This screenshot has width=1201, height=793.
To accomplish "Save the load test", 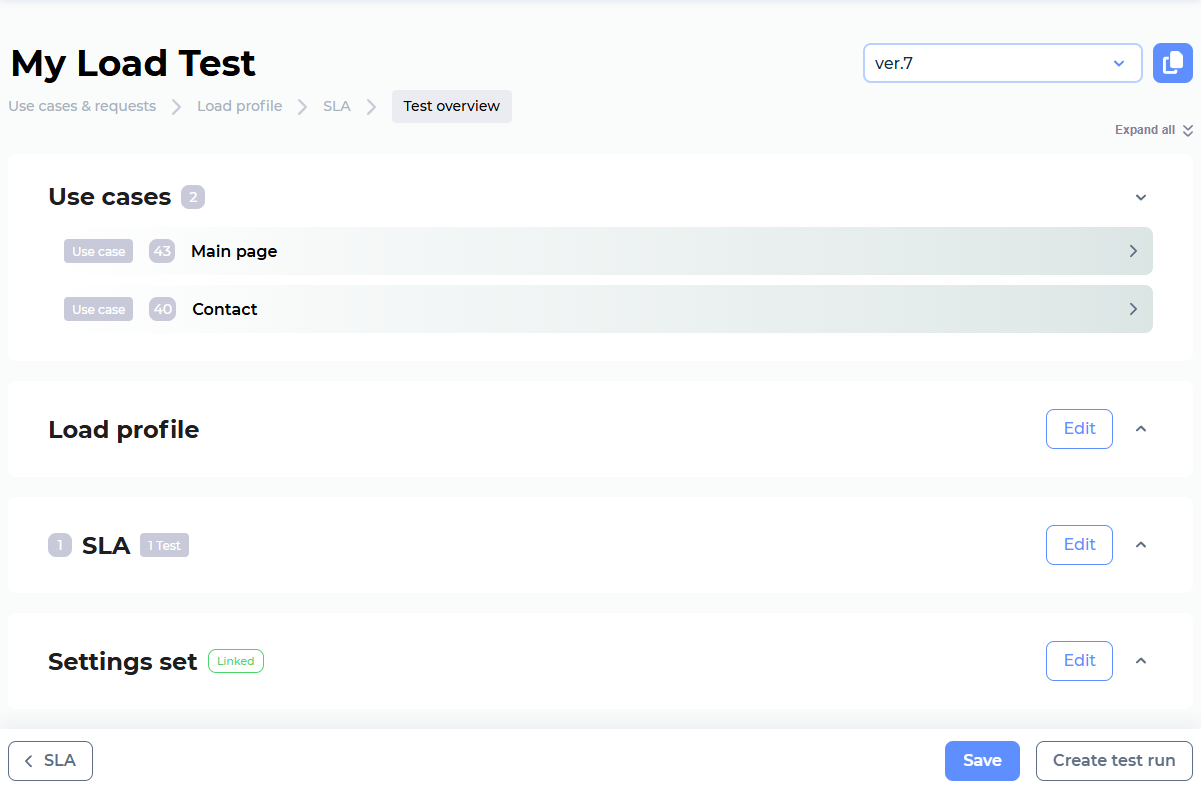I will tap(981, 761).
